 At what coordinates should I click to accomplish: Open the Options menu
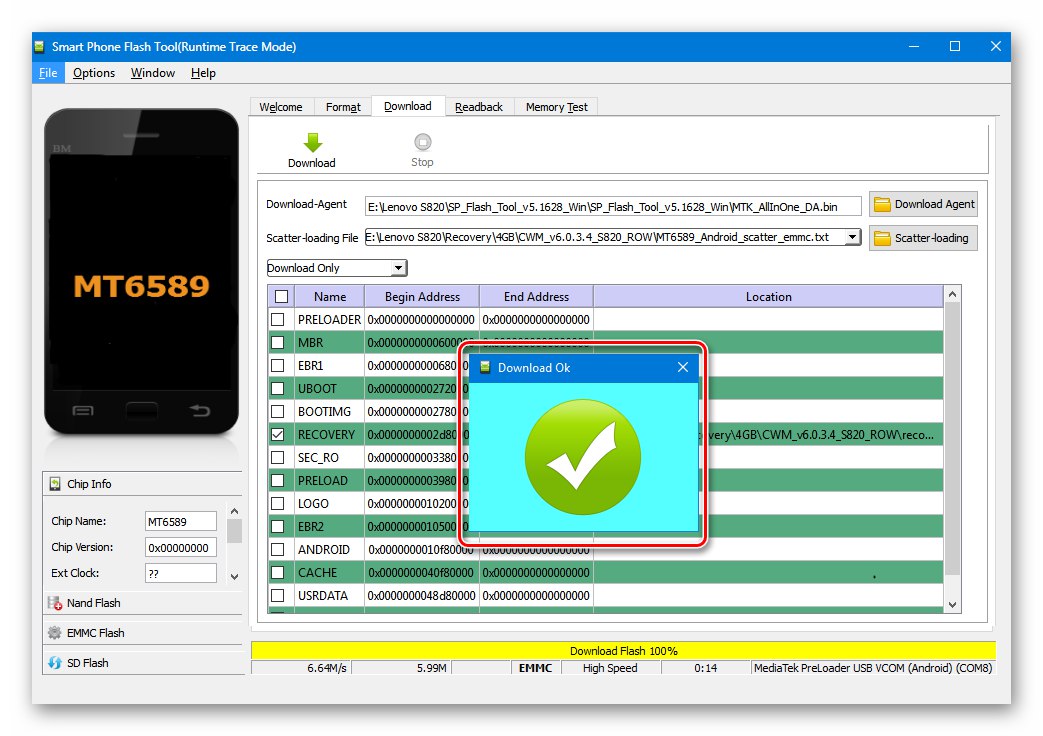93,72
